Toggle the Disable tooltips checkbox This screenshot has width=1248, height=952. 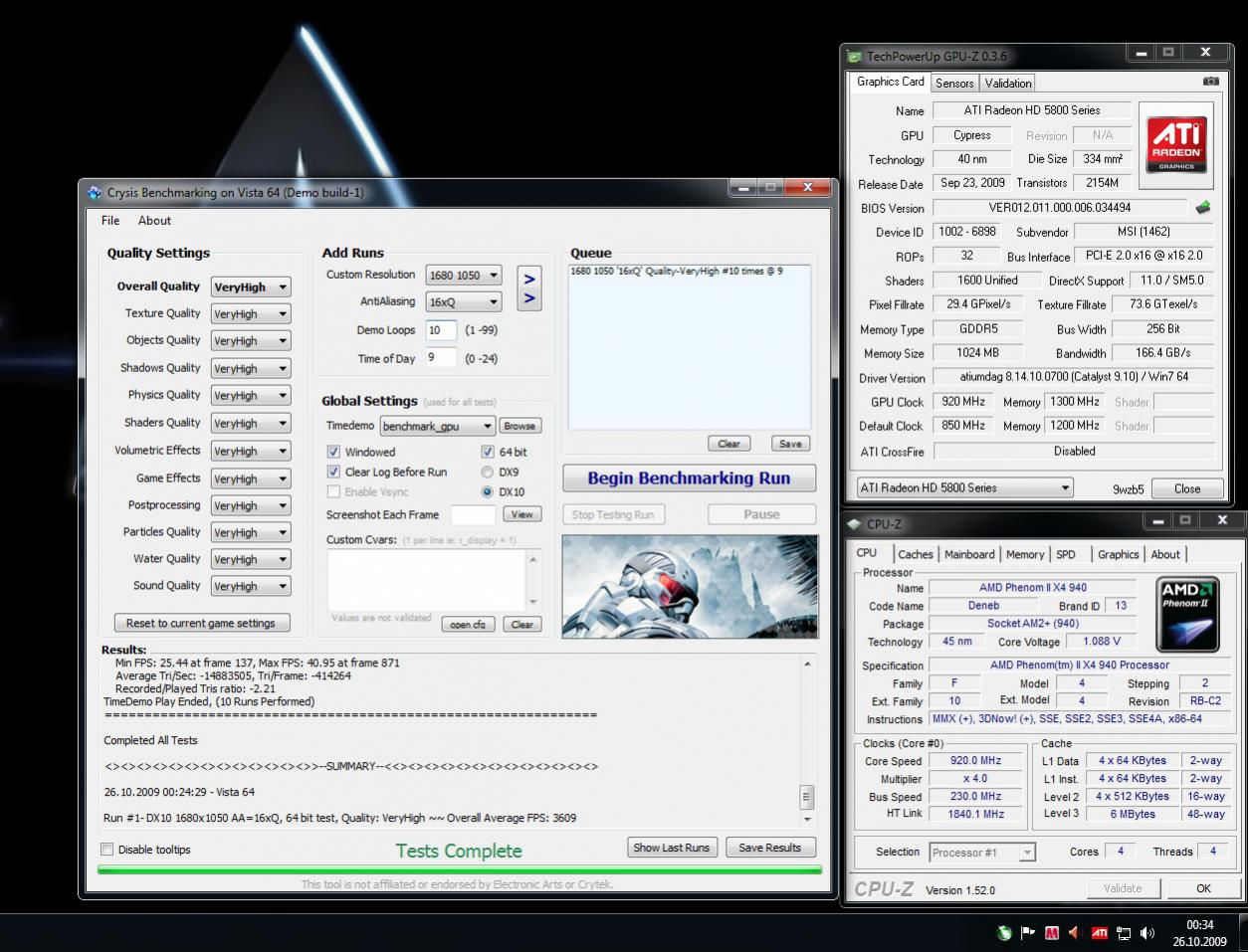click(x=107, y=850)
